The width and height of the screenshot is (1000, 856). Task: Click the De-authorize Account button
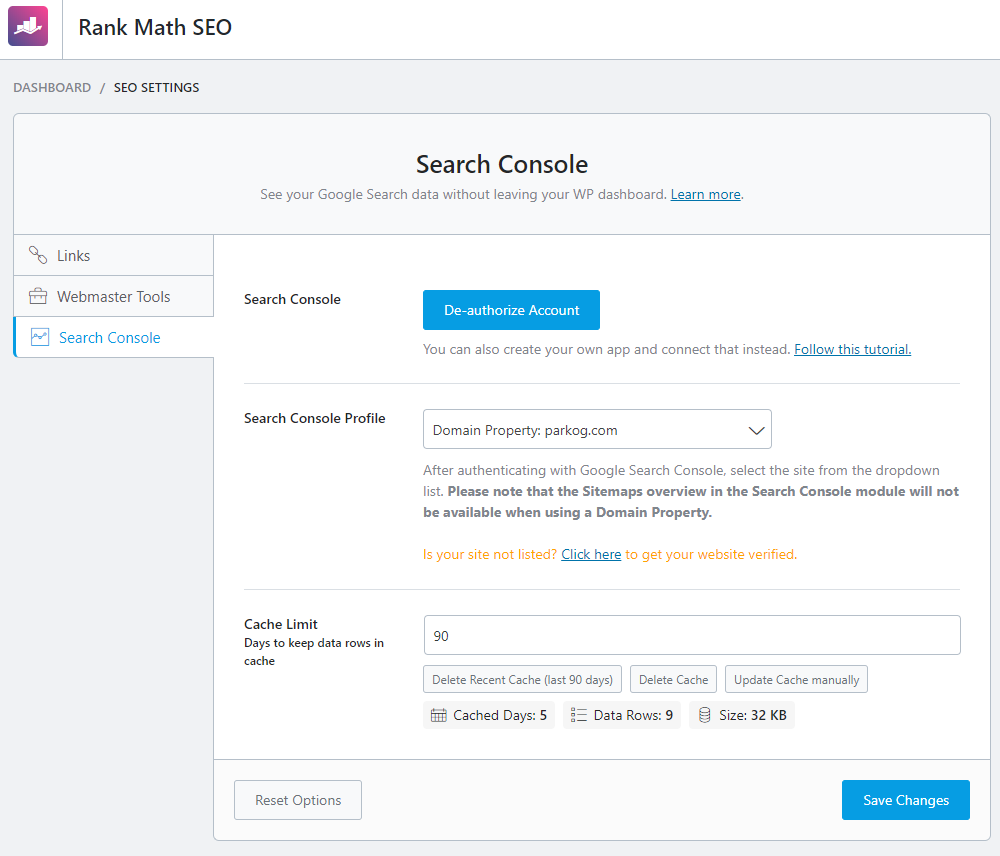pos(511,310)
